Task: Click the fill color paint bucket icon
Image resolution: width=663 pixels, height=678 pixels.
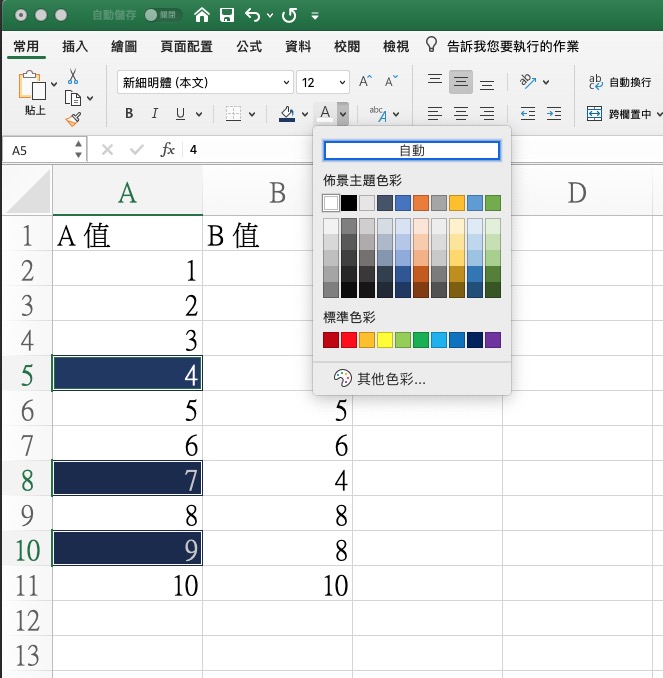Action: (x=287, y=114)
